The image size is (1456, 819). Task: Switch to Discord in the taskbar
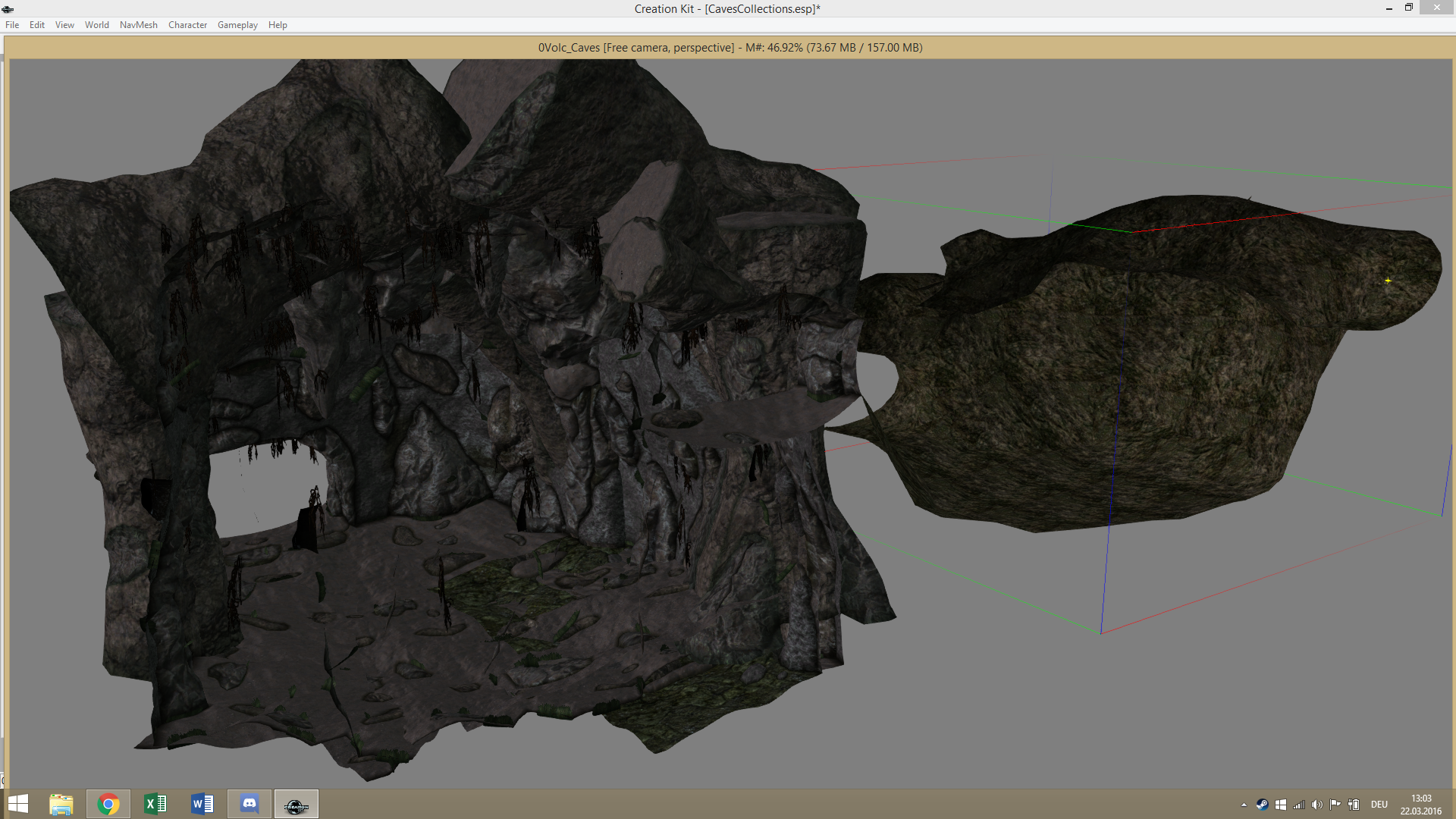pyautogui.click(x=249, y=804)
